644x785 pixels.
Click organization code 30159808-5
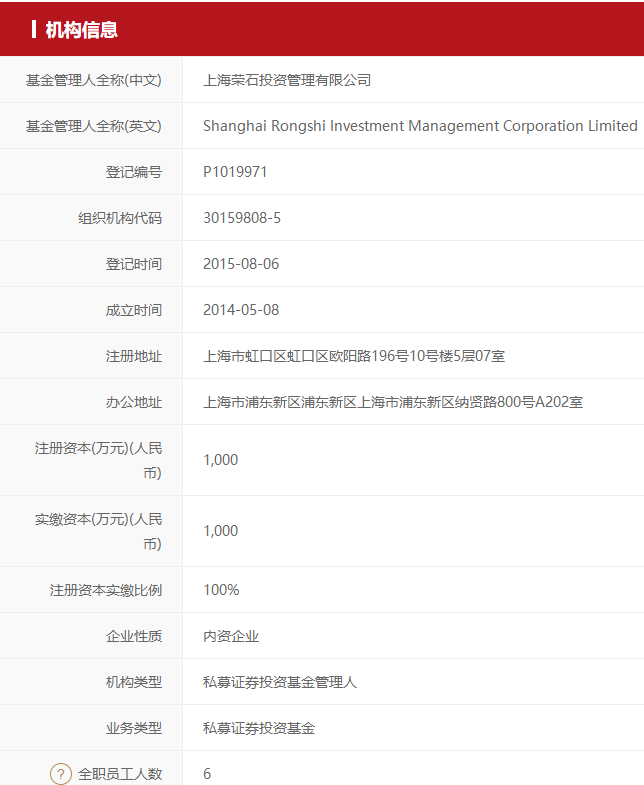click(x=242, y=218)
